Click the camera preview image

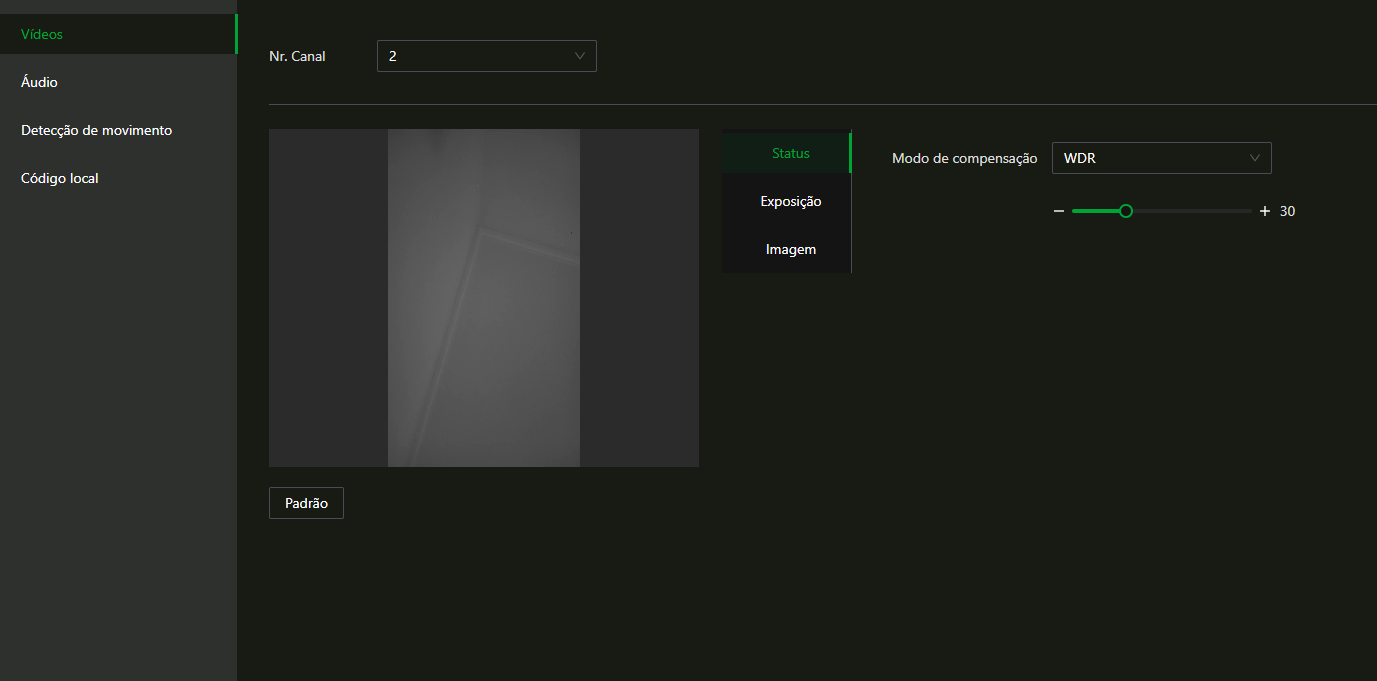[484, 298]
